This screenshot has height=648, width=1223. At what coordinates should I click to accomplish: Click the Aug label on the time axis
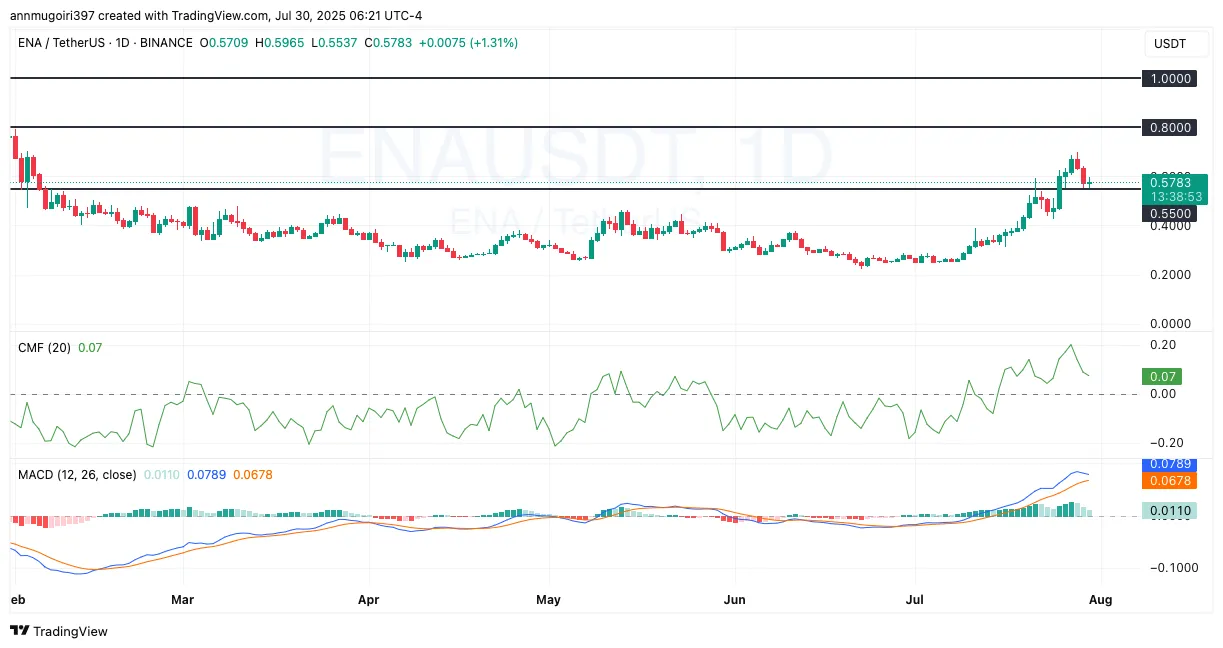pos(1100,600)
